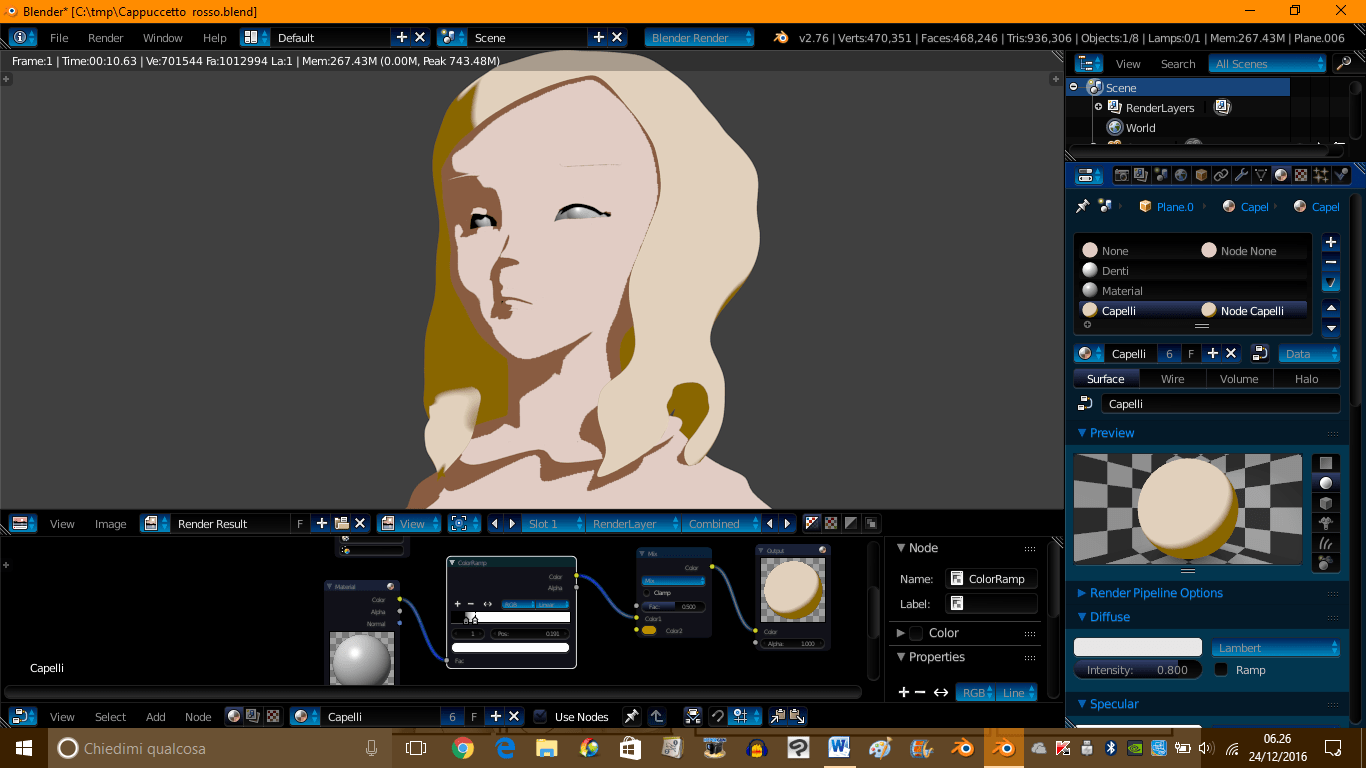1366x768 pixels.
Task: Go to parent node tree
Action: 657,716
